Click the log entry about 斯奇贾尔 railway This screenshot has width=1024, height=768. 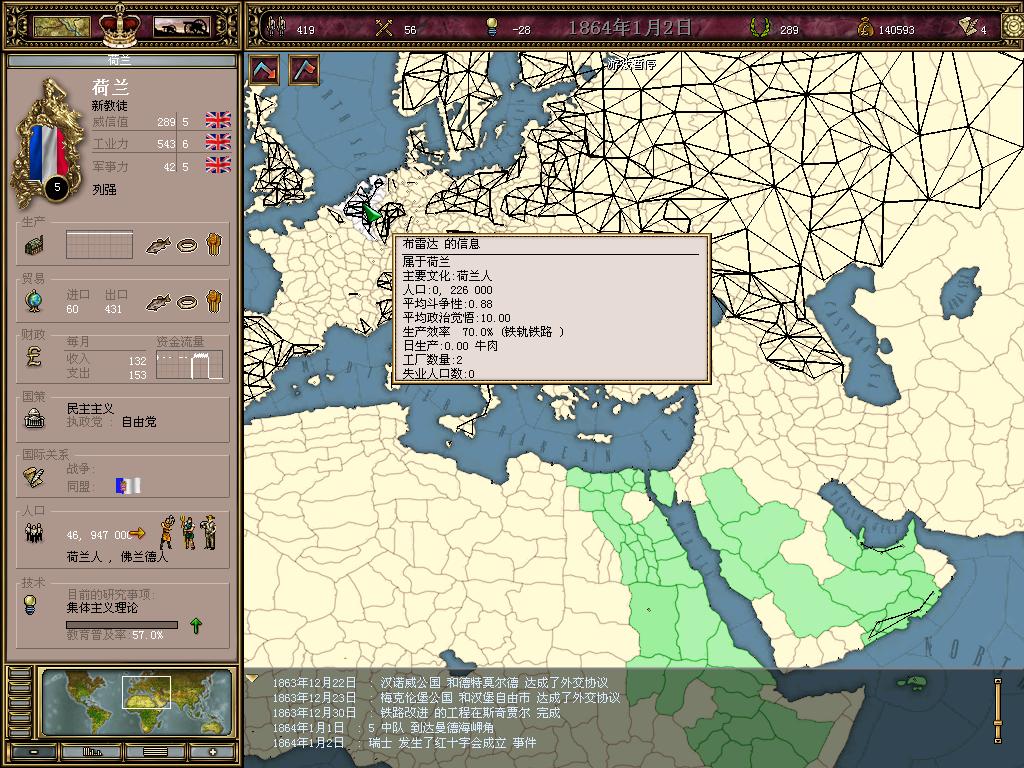pyautogui.click(x=416, y=712)
